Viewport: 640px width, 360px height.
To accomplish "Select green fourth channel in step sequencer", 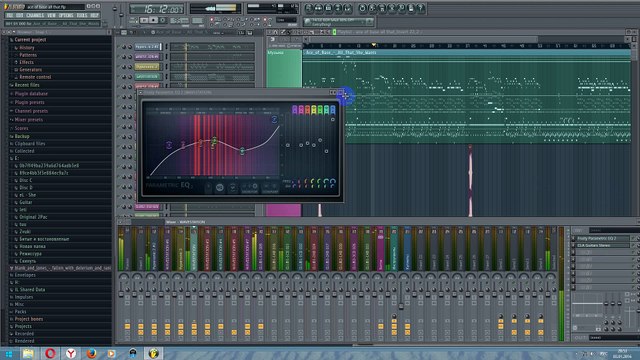I will [147, 76].
